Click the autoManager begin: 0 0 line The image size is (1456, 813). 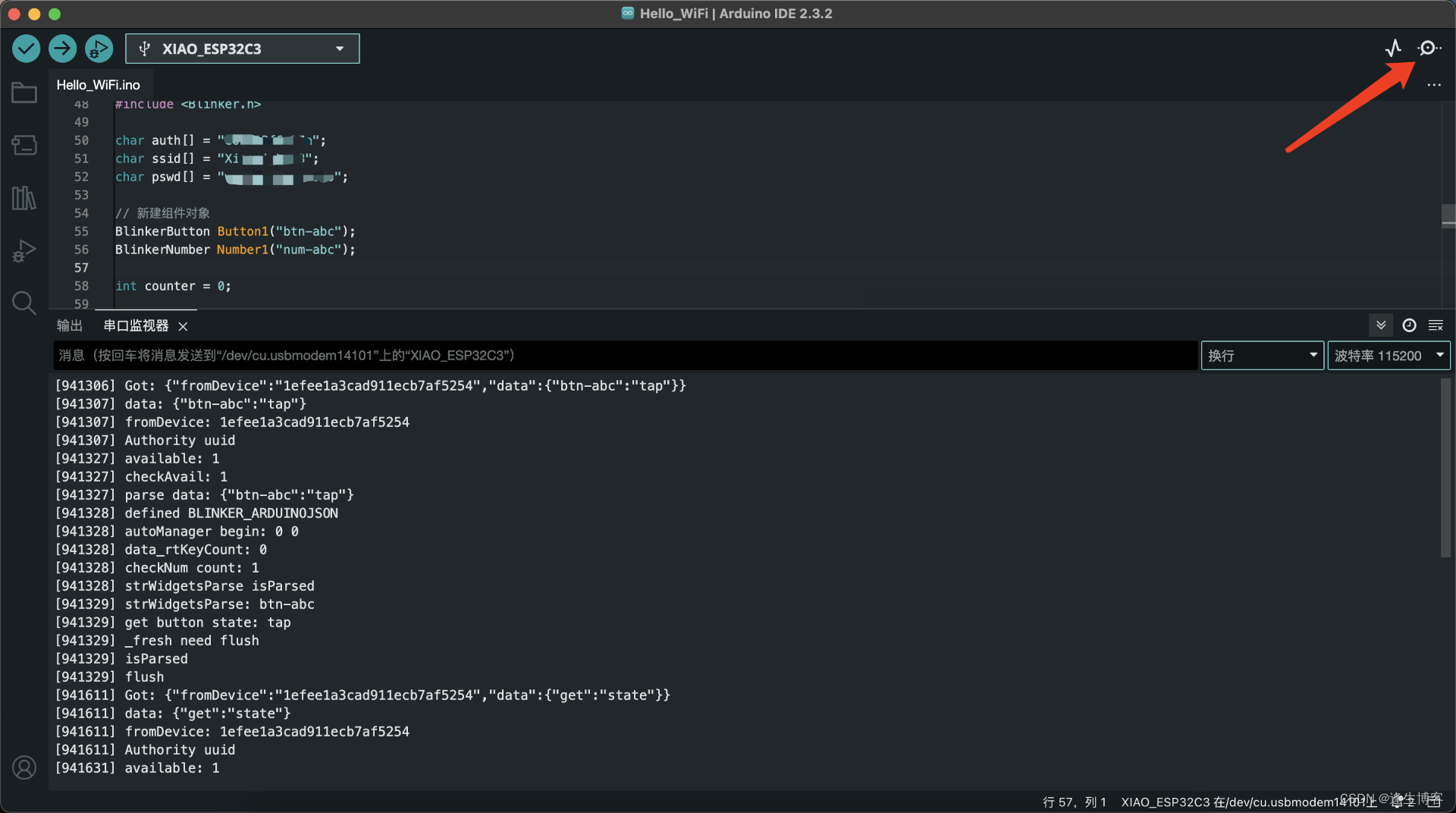177,532
